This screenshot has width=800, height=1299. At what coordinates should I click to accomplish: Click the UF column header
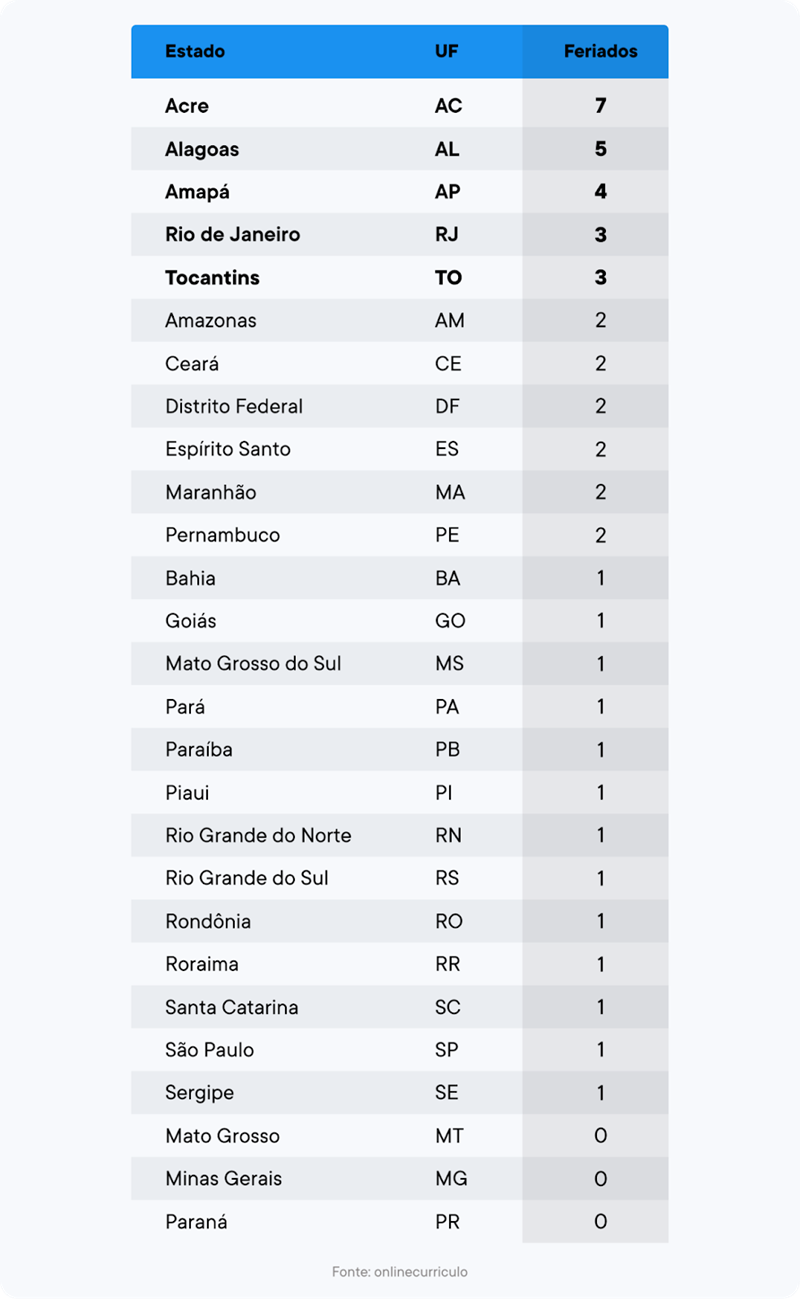447,51
